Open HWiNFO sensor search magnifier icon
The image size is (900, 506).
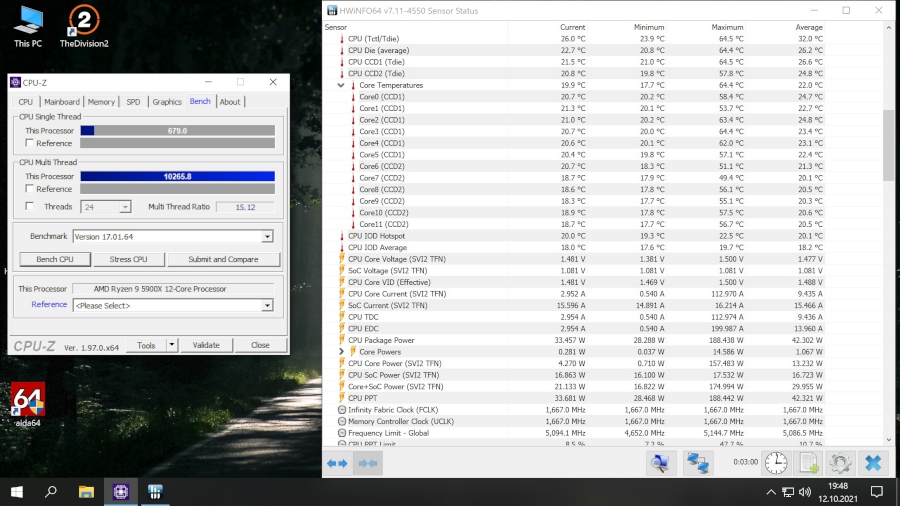660,463
